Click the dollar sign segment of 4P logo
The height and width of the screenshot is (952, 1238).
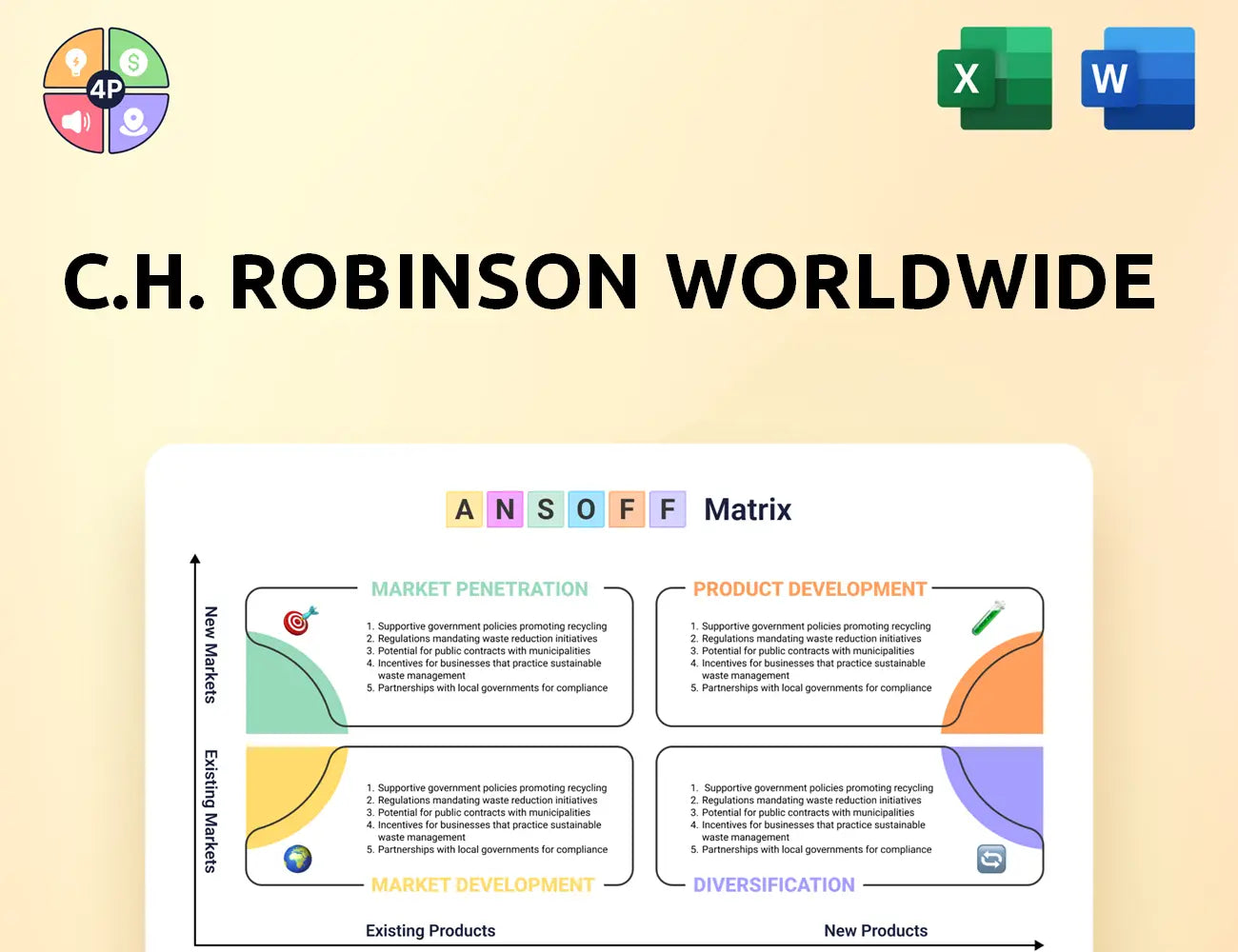click(137, 60)
